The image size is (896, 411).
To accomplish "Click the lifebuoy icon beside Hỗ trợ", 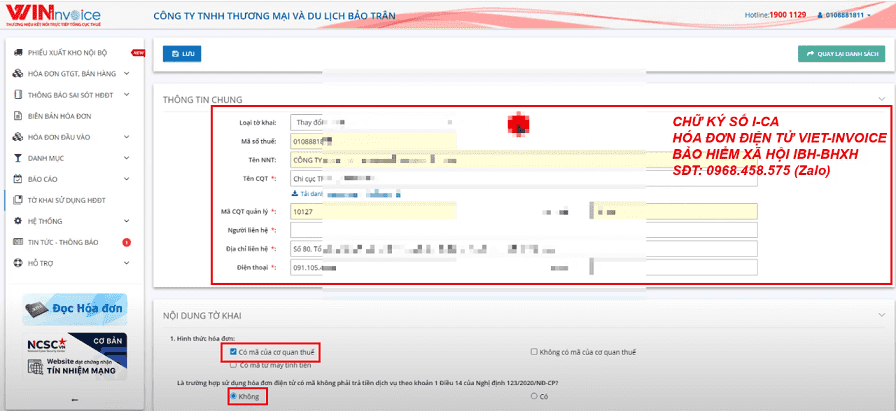I will [x=18, y=264].
